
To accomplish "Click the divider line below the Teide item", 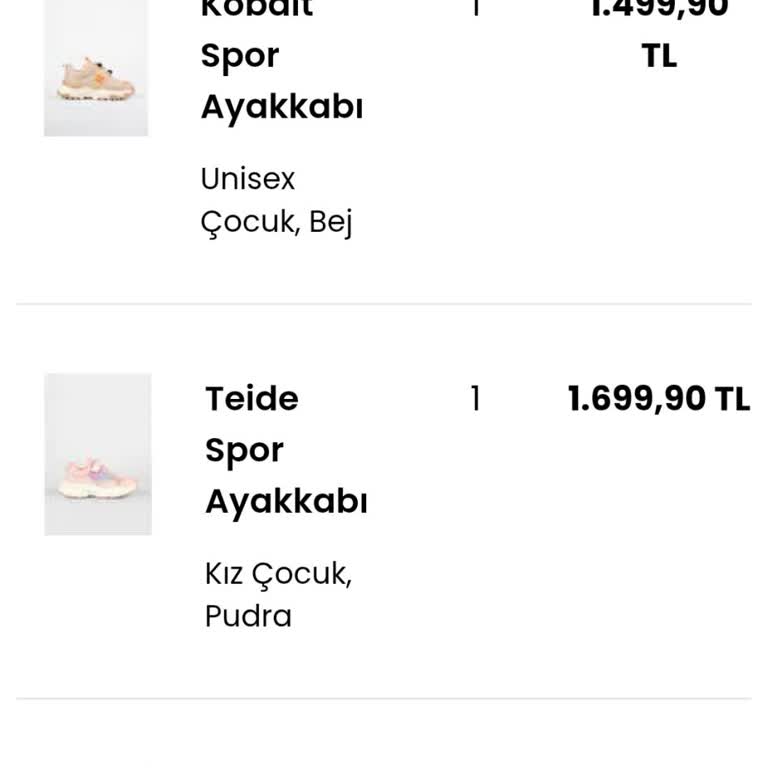I will (x=384, y=698).
